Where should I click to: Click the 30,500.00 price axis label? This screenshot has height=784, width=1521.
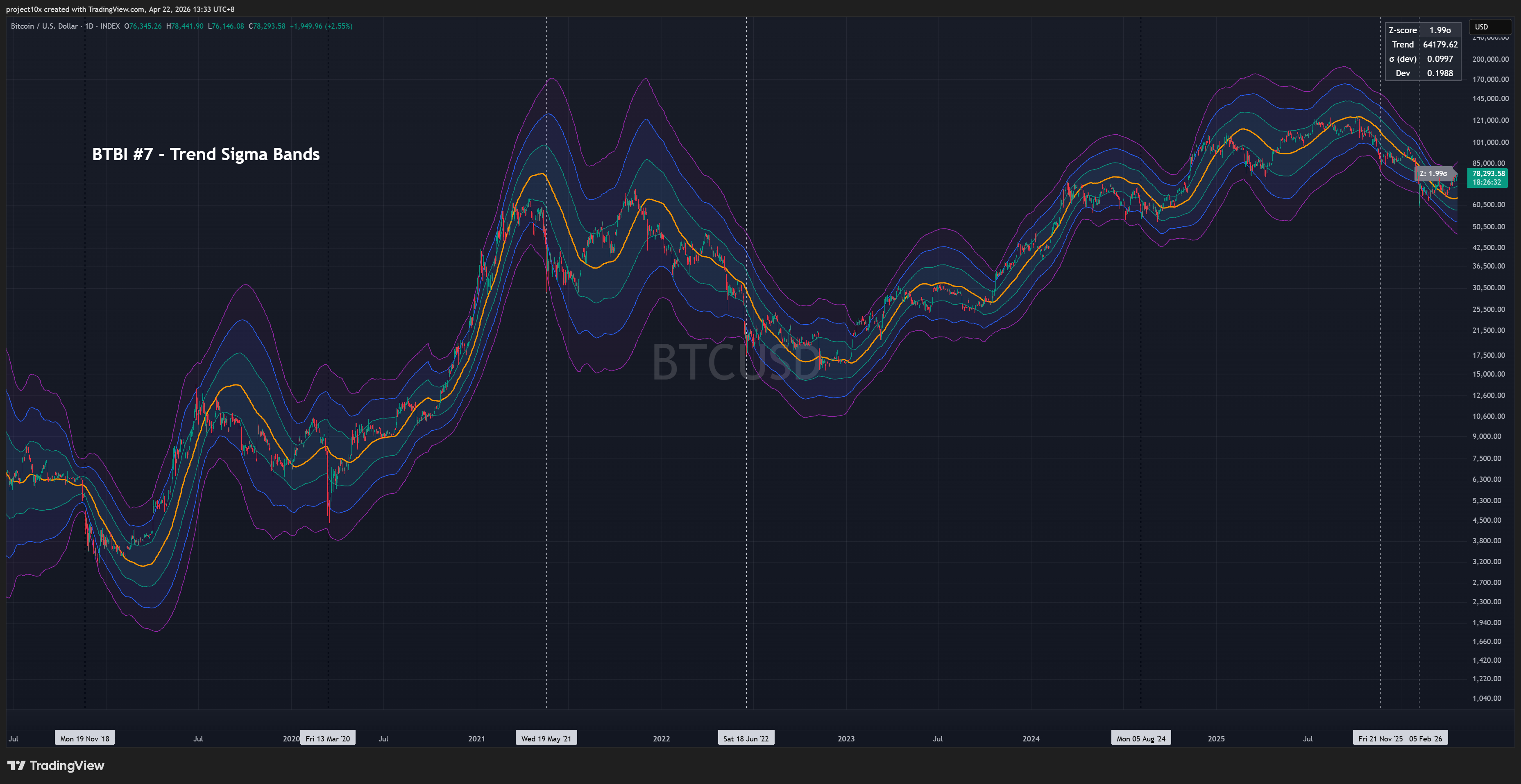[1489, 288]
